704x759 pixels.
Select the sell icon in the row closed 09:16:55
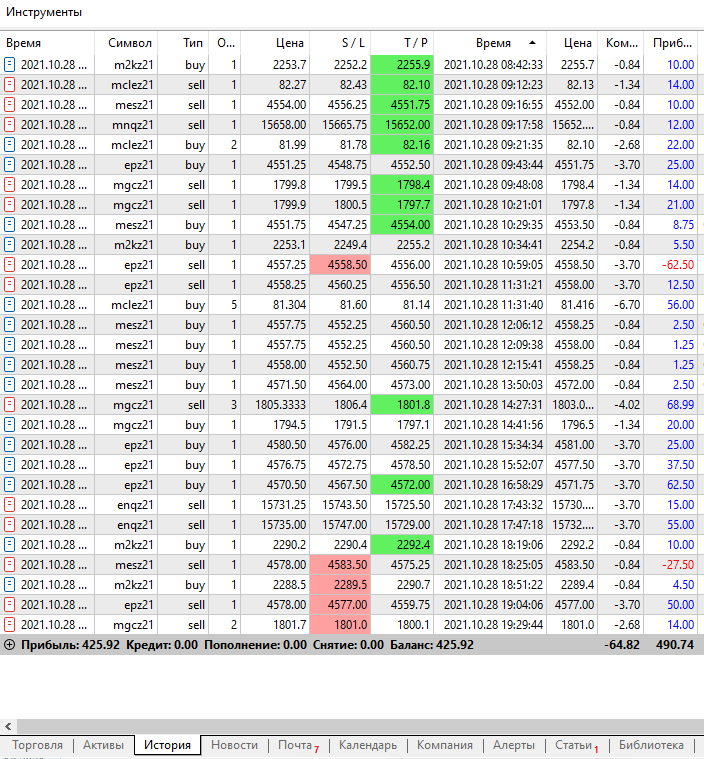[9, 105]
